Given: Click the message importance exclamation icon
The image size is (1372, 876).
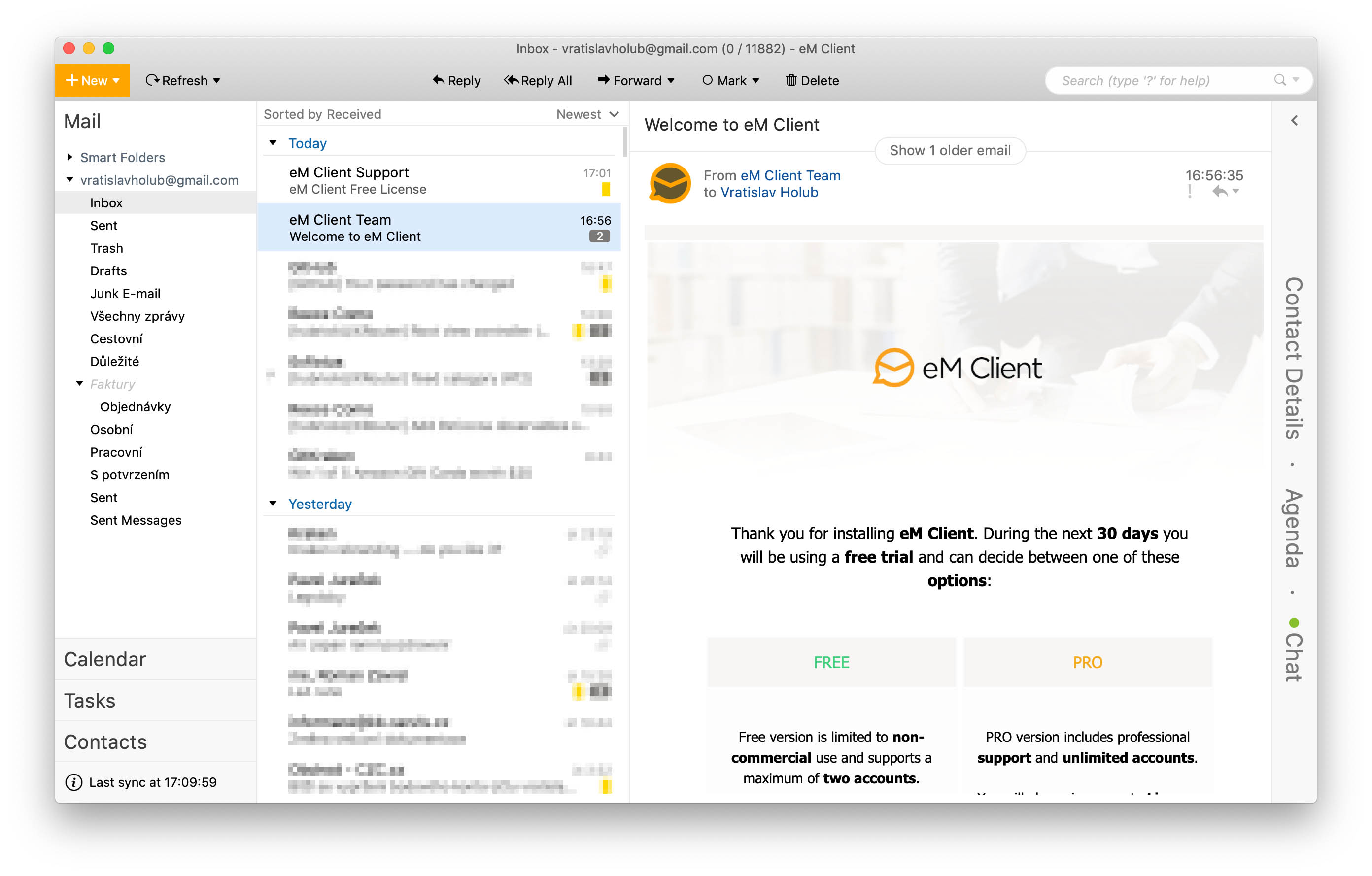Looking at the screenshot, I should pos(1189,191).
